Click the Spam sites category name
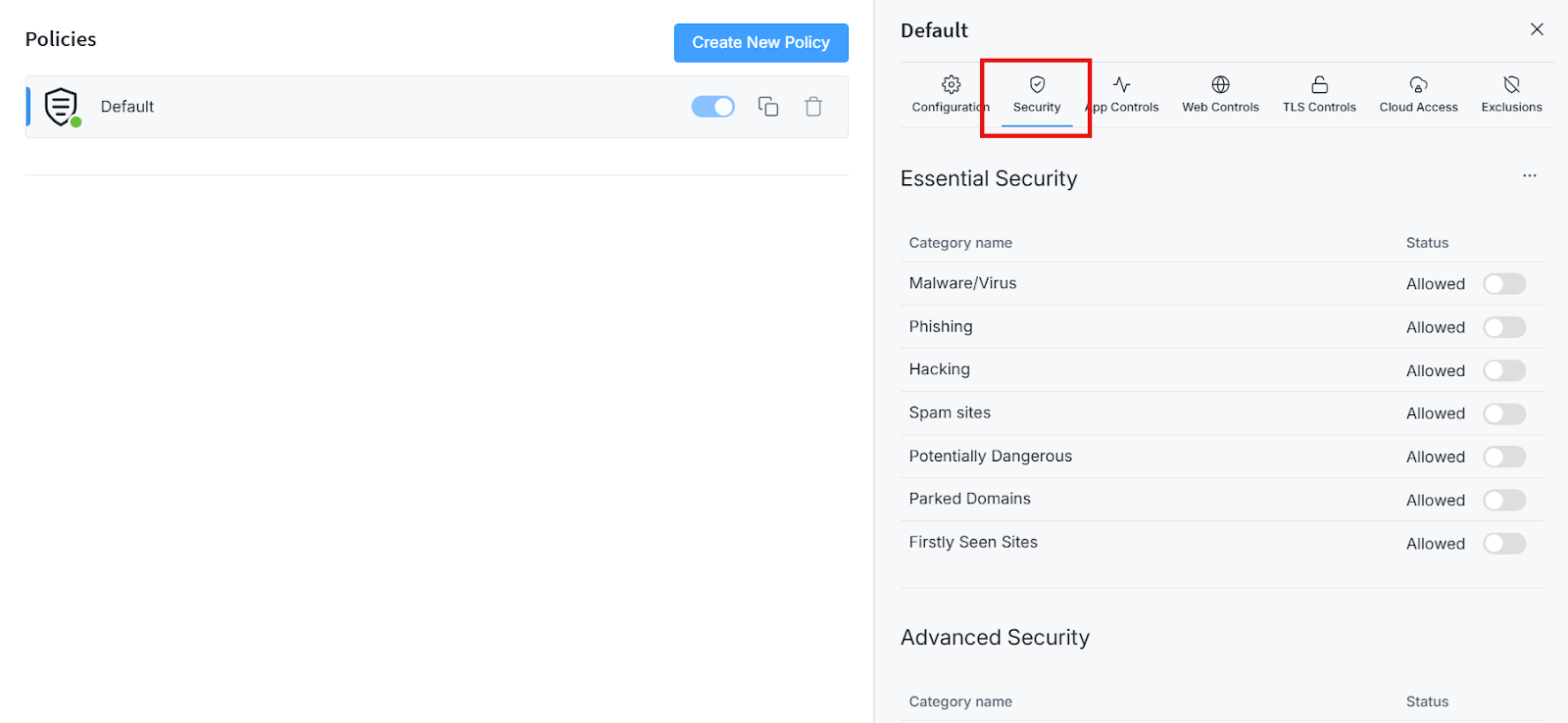The height and width of the screenshot is (723, 1568). pyautogui.click(x=950, y=412)
